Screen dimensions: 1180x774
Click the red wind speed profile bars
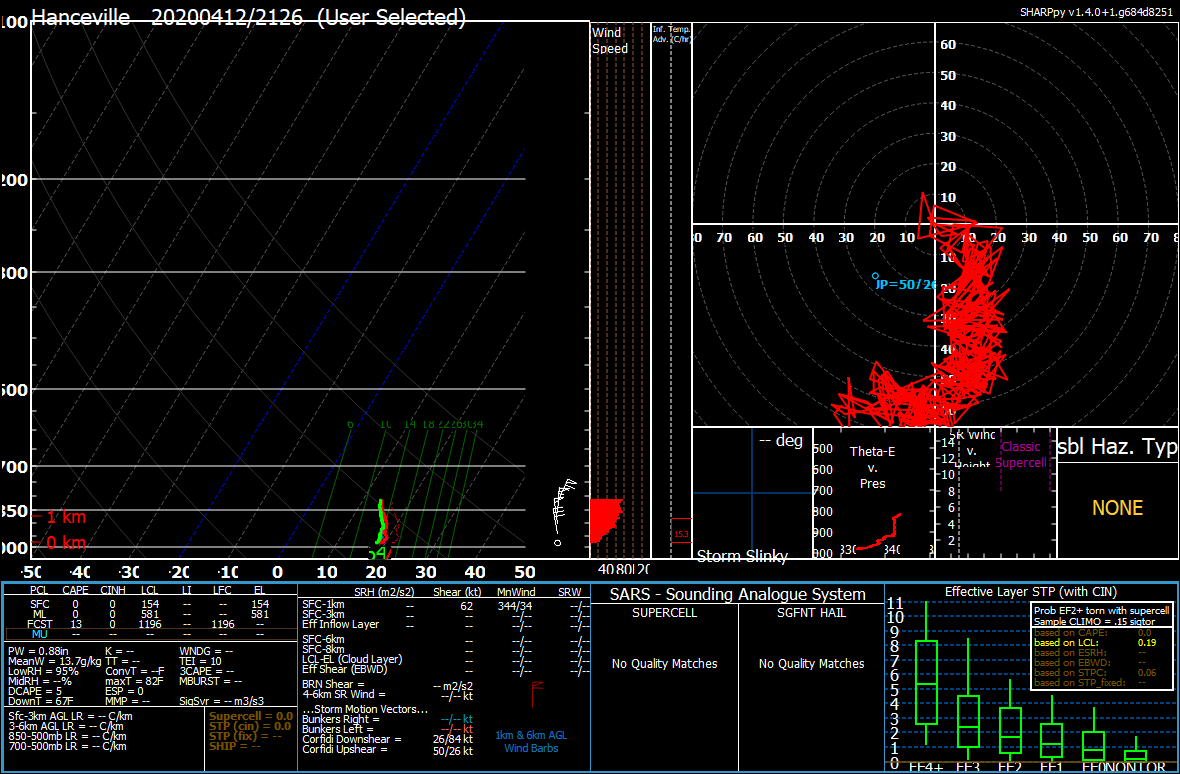click(x=606, y=520)
